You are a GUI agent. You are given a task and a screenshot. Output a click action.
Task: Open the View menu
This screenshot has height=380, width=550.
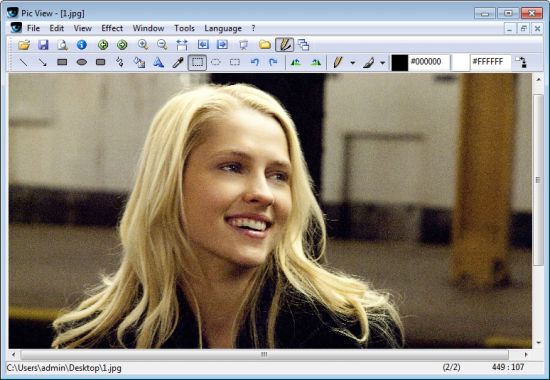tap(82, 28)
